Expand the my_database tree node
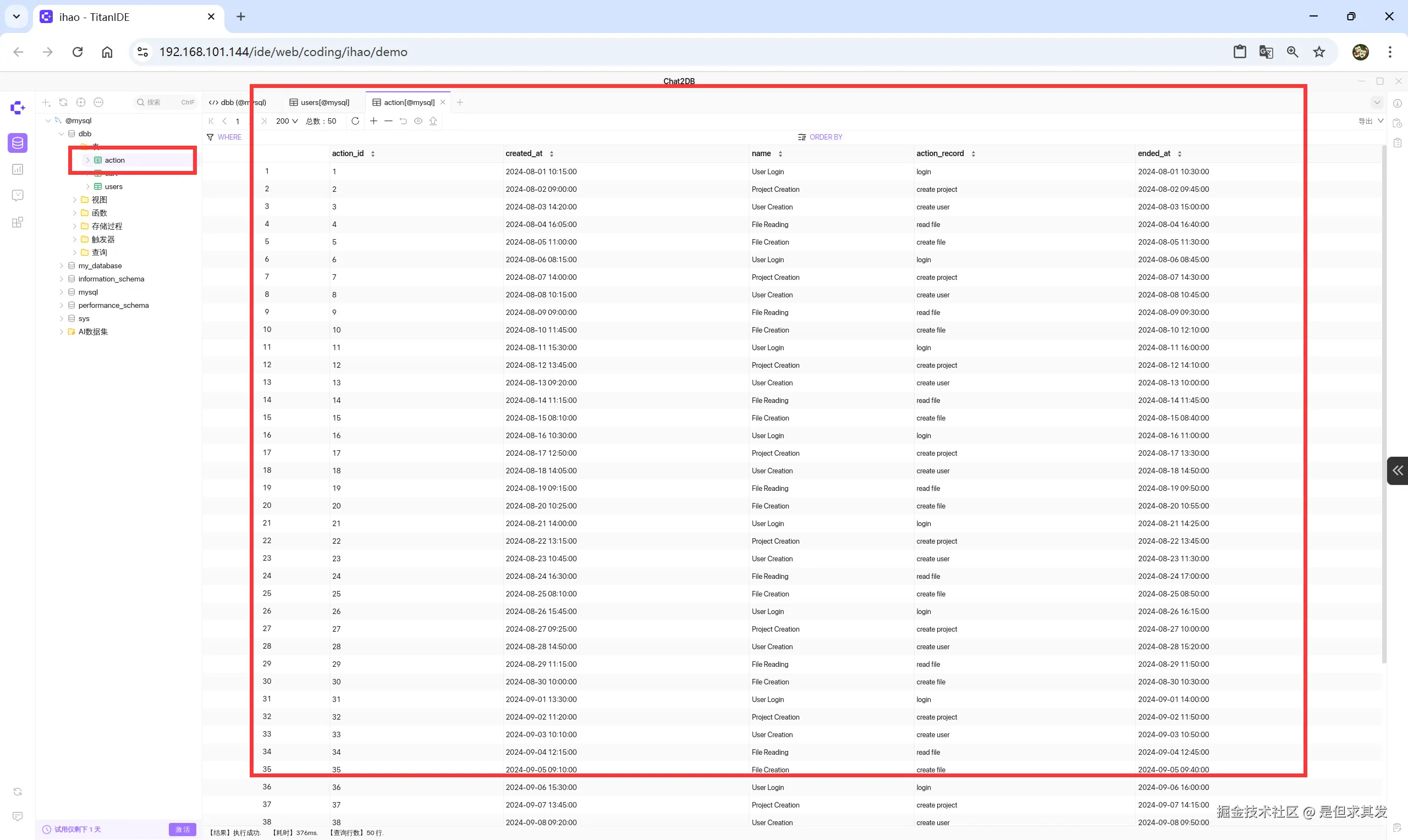The width and height of the screenshot is (1408, 840). click(x=62, y=266)
